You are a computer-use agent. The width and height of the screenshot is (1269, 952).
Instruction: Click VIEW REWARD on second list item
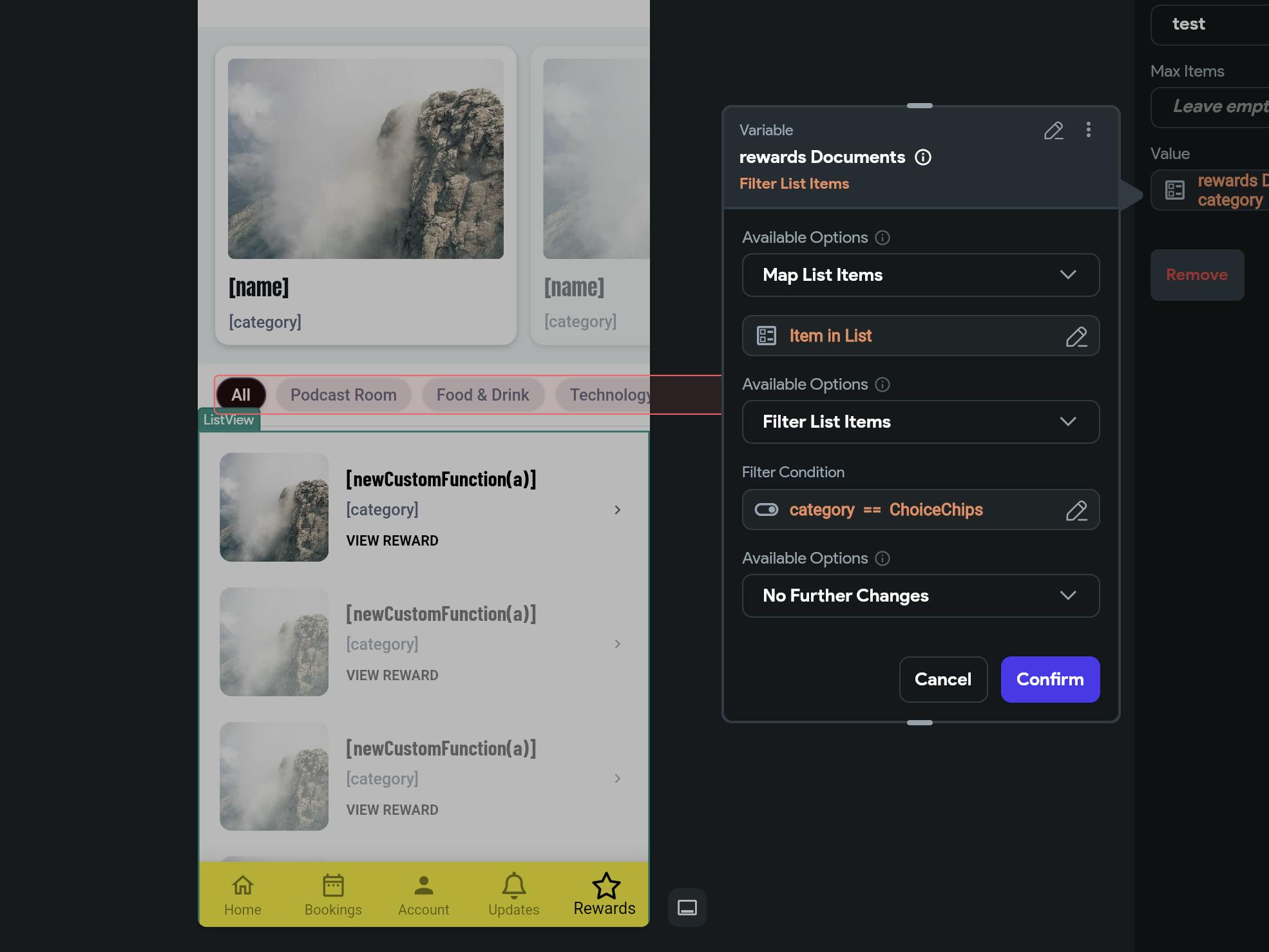point(392,676)
